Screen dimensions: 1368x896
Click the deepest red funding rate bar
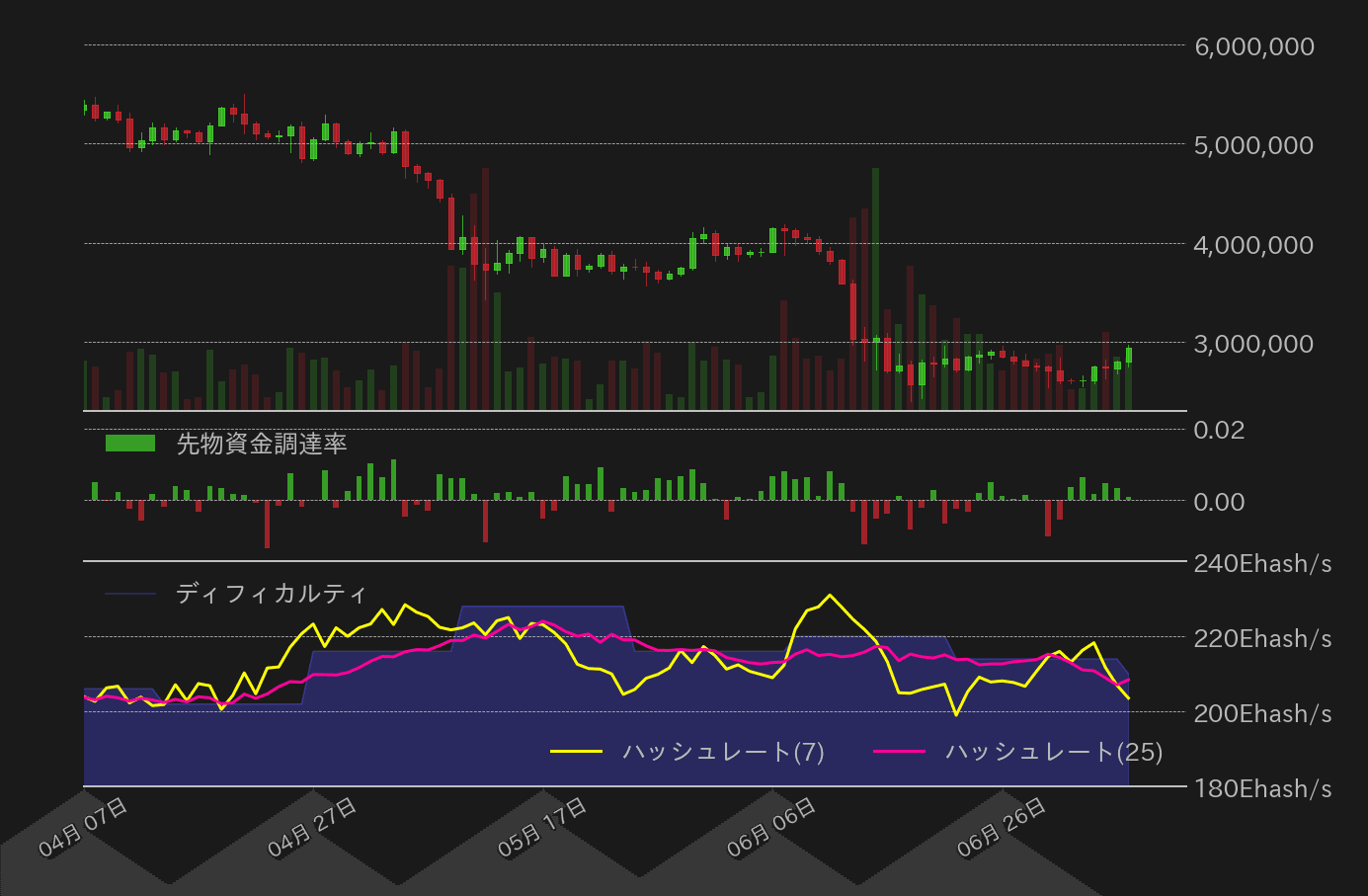(268, 524)
